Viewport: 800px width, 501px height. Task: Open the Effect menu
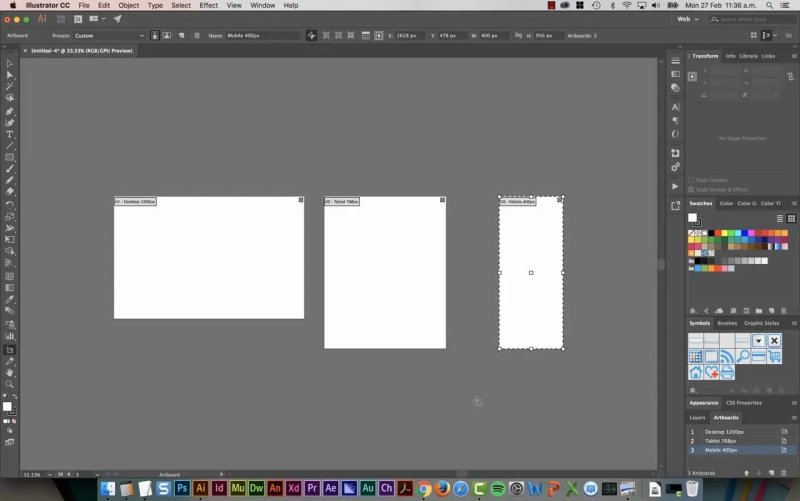[208, 5]
